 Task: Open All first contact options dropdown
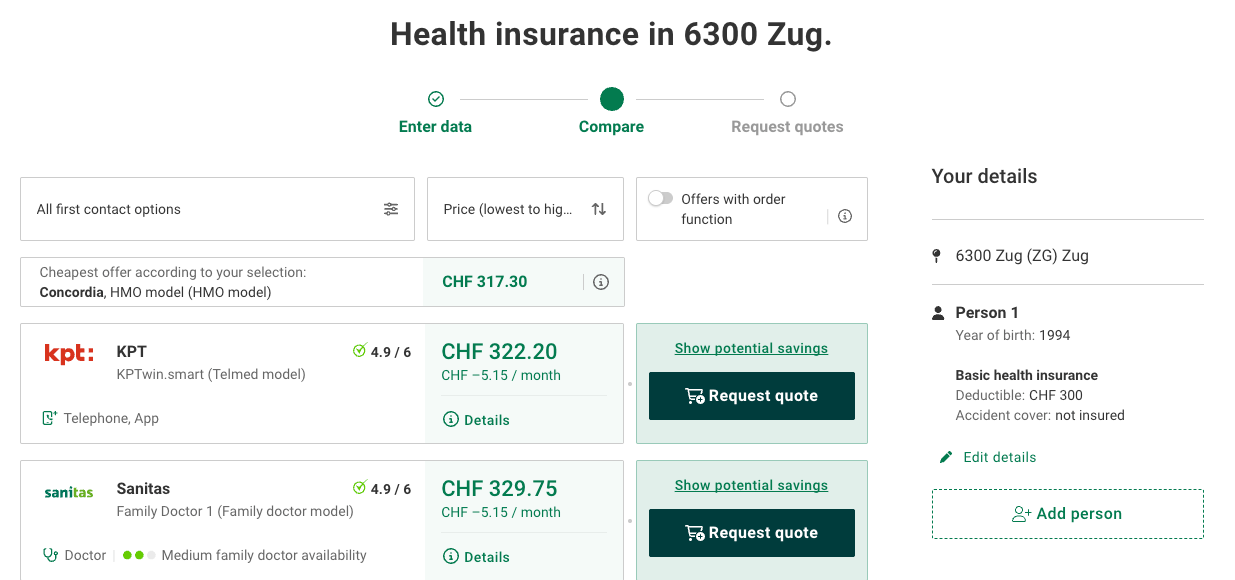217,209
